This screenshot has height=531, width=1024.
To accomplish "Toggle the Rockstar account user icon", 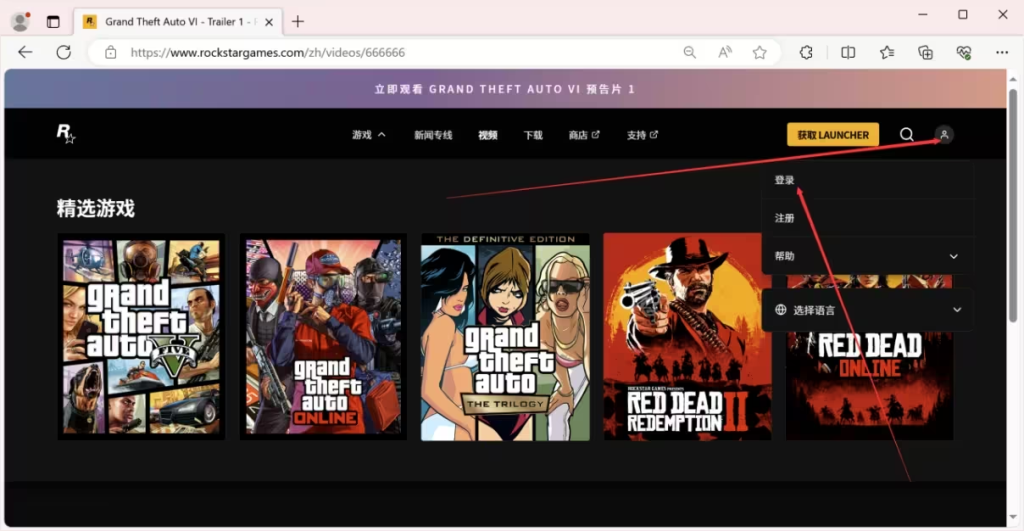I will pyautogui.click(x=944, y=135).
